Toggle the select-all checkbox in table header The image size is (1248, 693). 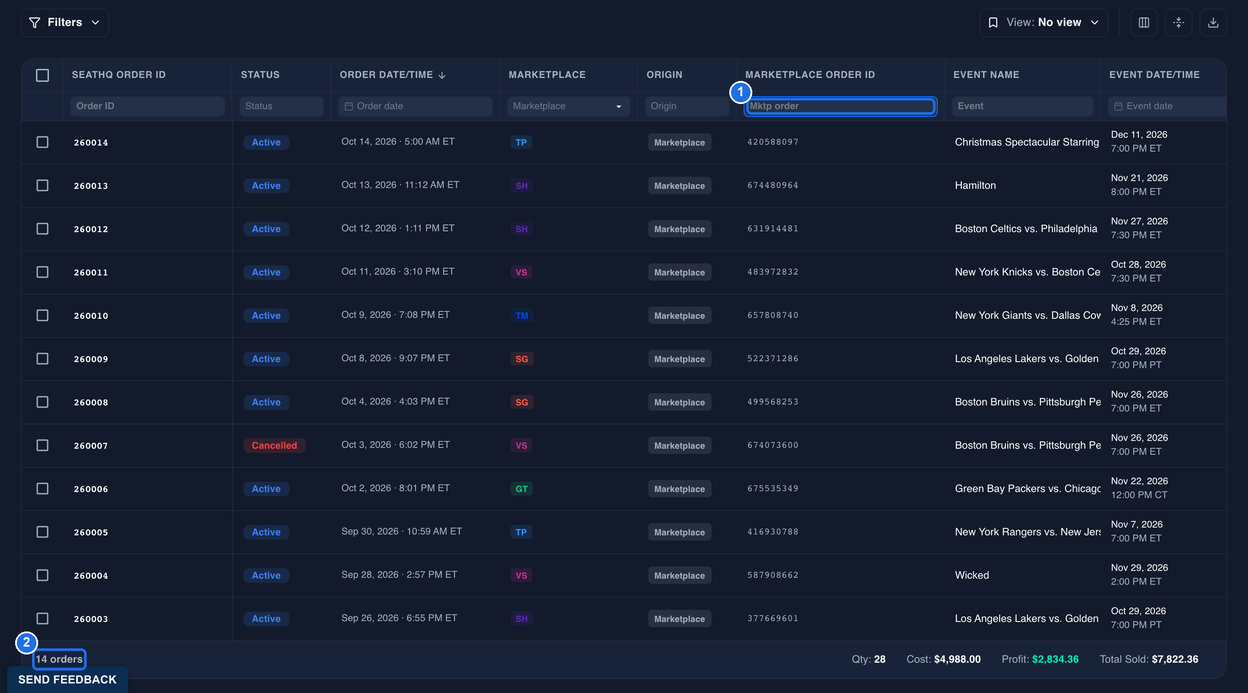tap(42, 75)
